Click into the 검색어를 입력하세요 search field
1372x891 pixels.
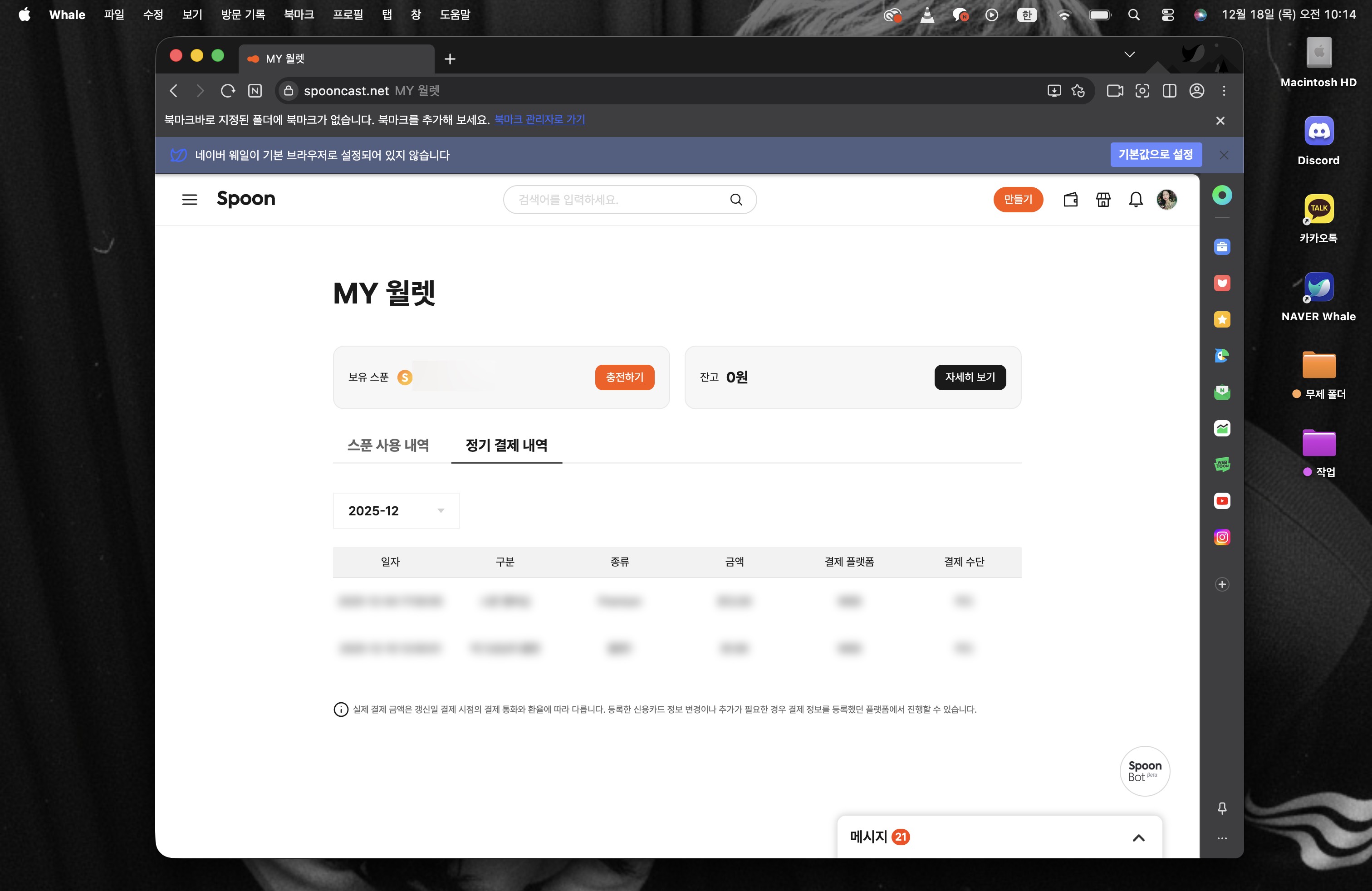[x=617, y=200]
